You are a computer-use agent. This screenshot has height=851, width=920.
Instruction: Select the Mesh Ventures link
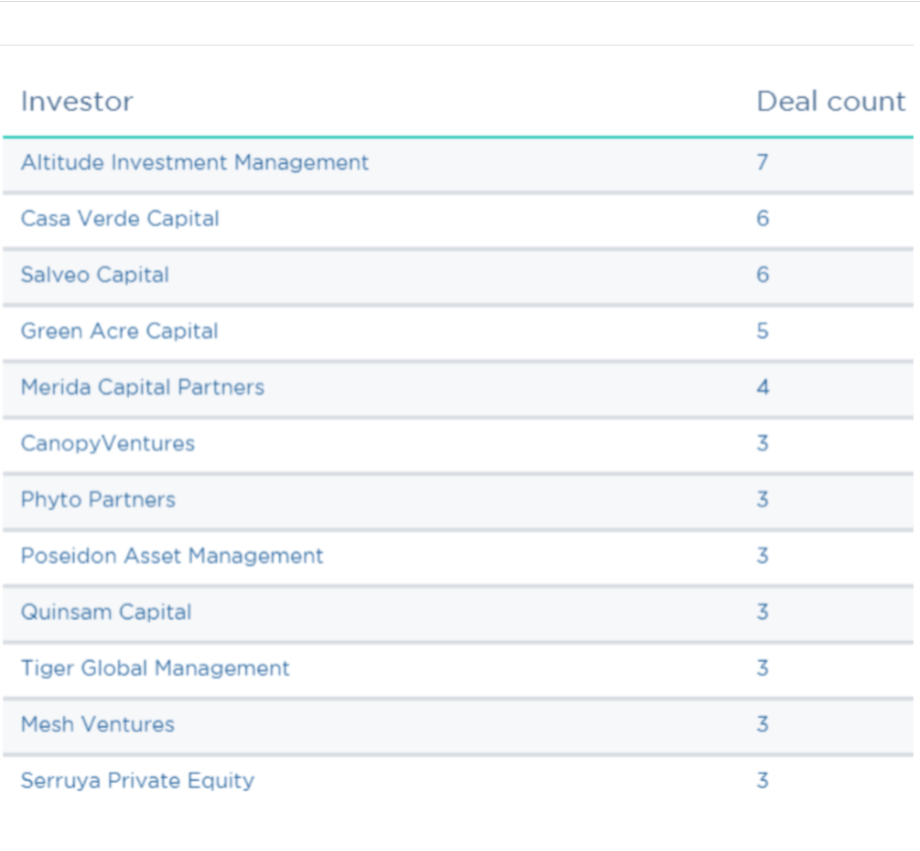94,725
